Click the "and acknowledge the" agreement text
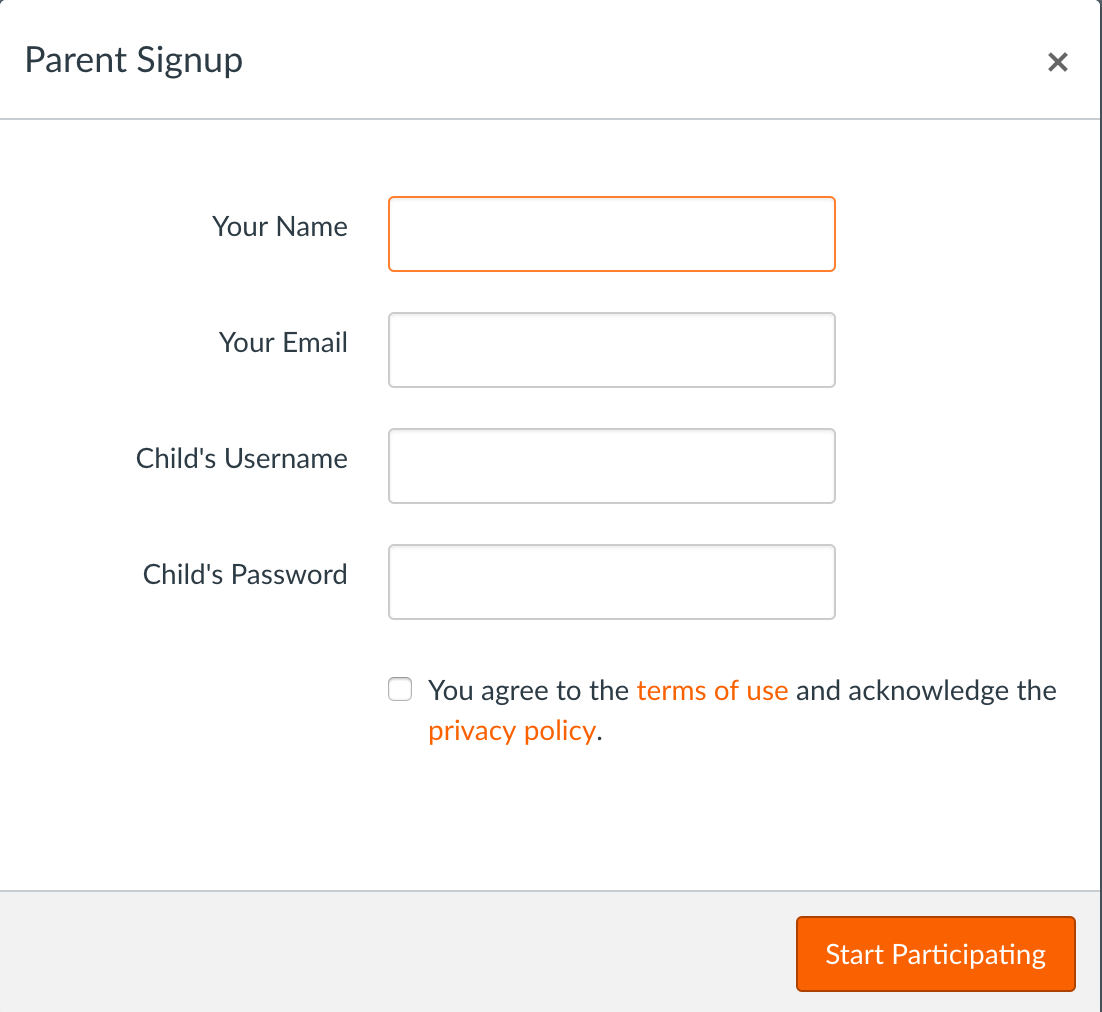The width and height of the screenshot is (1102, 1012). (x=925, y=691)
